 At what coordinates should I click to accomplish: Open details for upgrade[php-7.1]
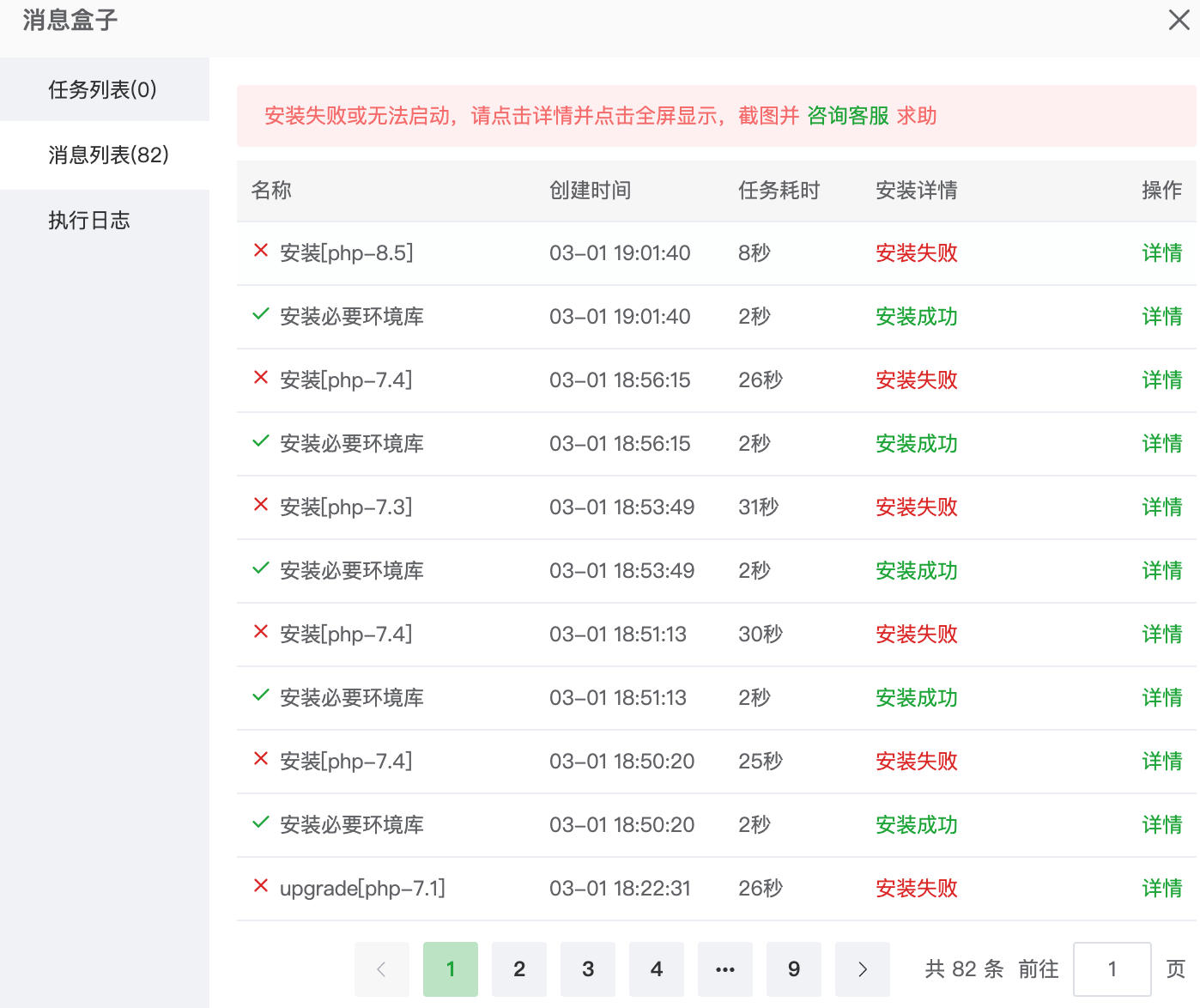click(x=1161, y=889)
